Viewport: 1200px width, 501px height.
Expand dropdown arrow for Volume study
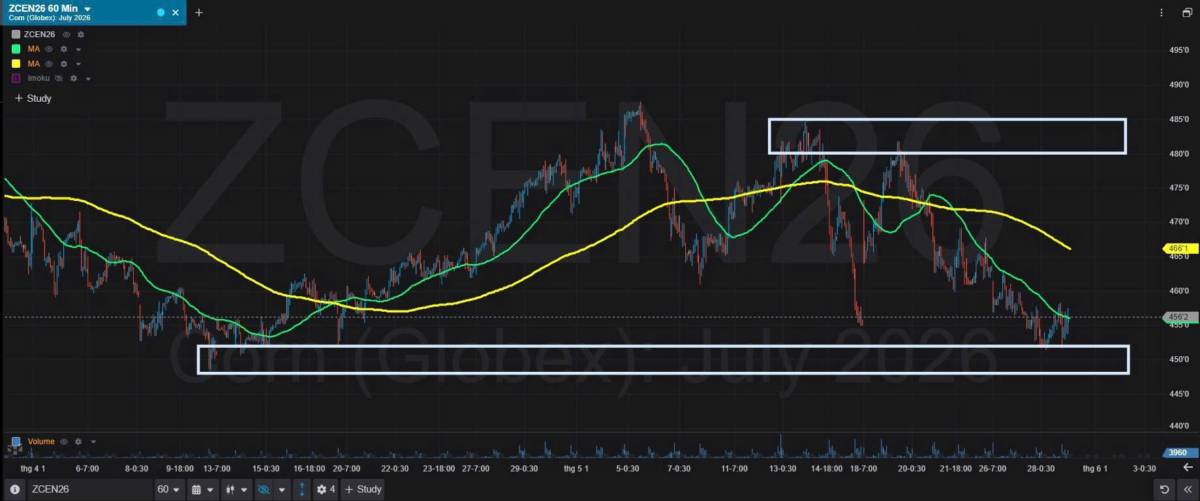pos(93,442)
